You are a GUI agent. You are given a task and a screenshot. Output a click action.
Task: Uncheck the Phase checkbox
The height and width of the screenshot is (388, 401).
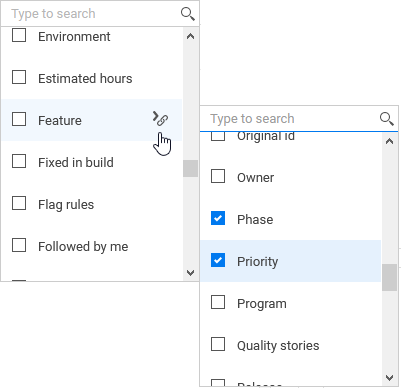pos(218,218)
